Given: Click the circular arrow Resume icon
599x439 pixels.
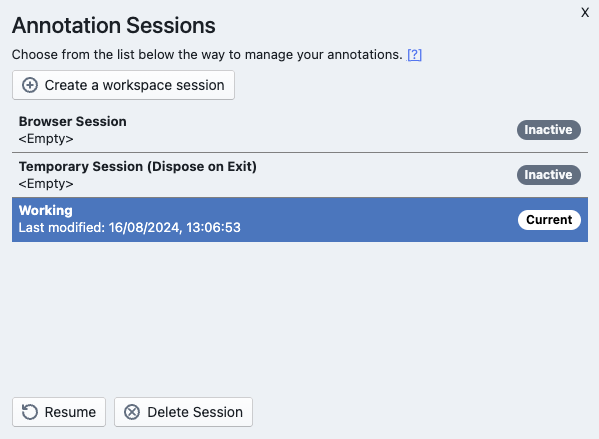Looking at the screenshot, I should (x=30, y=412).
